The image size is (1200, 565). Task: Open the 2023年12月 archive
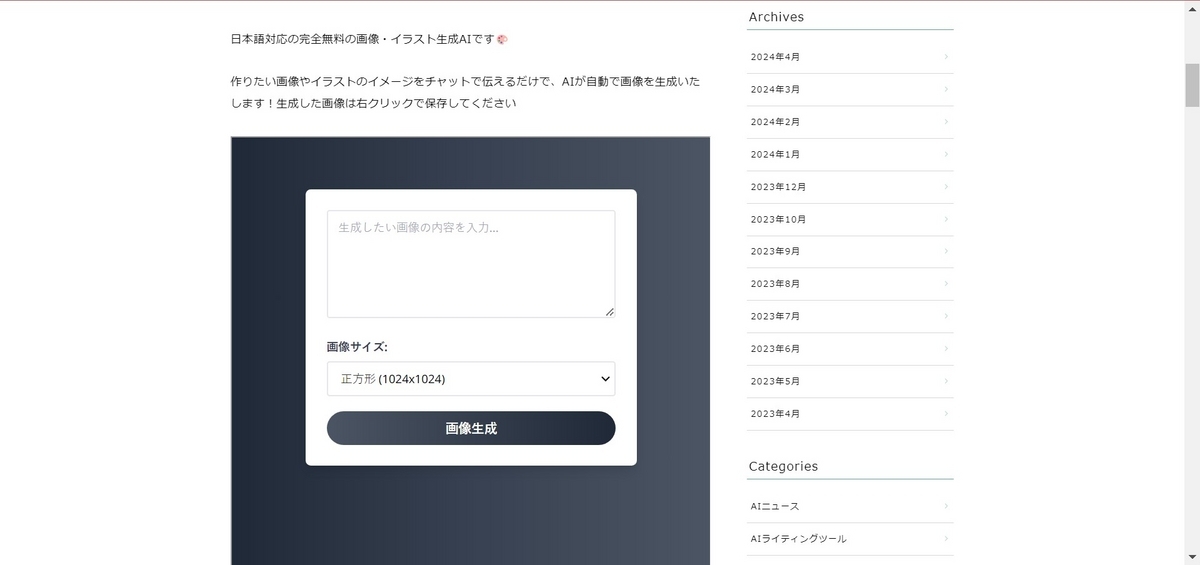pyautogui.click(x=850, y=187)
